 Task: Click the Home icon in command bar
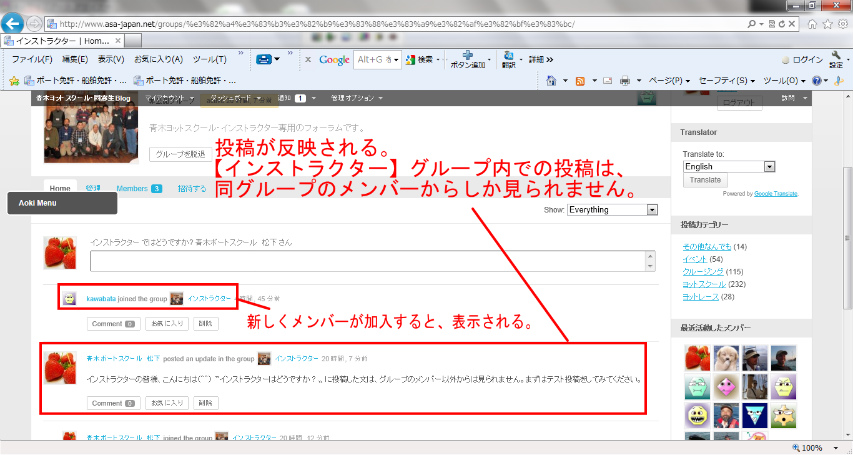pyautogui.click(x=551, y=81)
